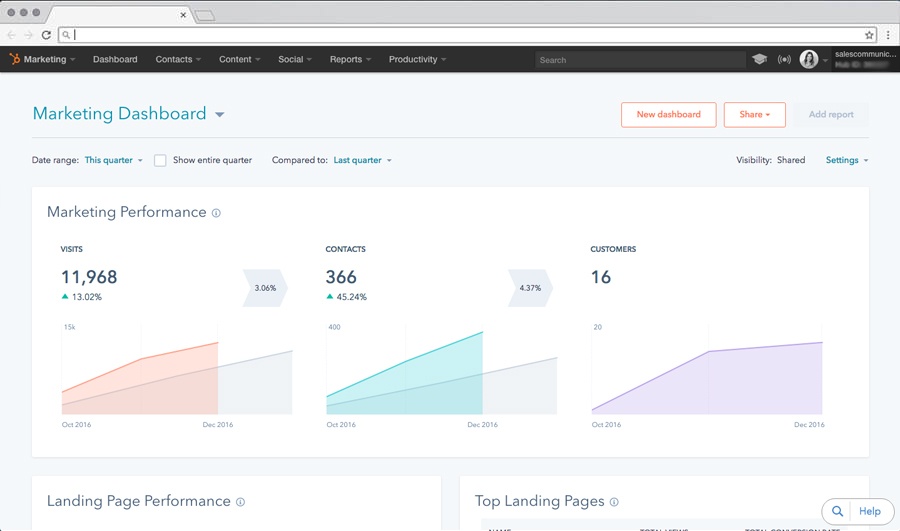Open the Share dropdown button

pyautogui.click(x=754, y=115)
